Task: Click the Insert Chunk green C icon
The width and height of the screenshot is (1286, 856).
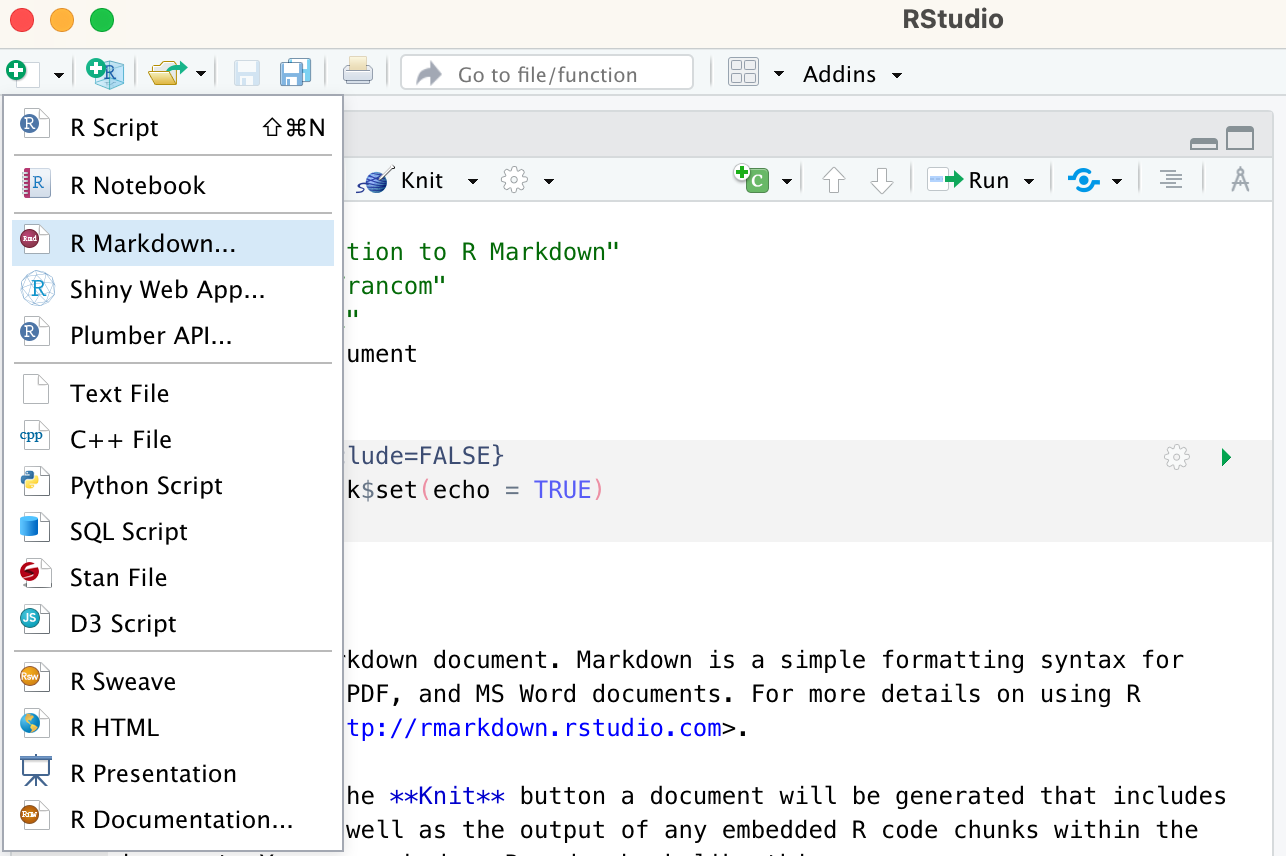Action: pos(752,179)
